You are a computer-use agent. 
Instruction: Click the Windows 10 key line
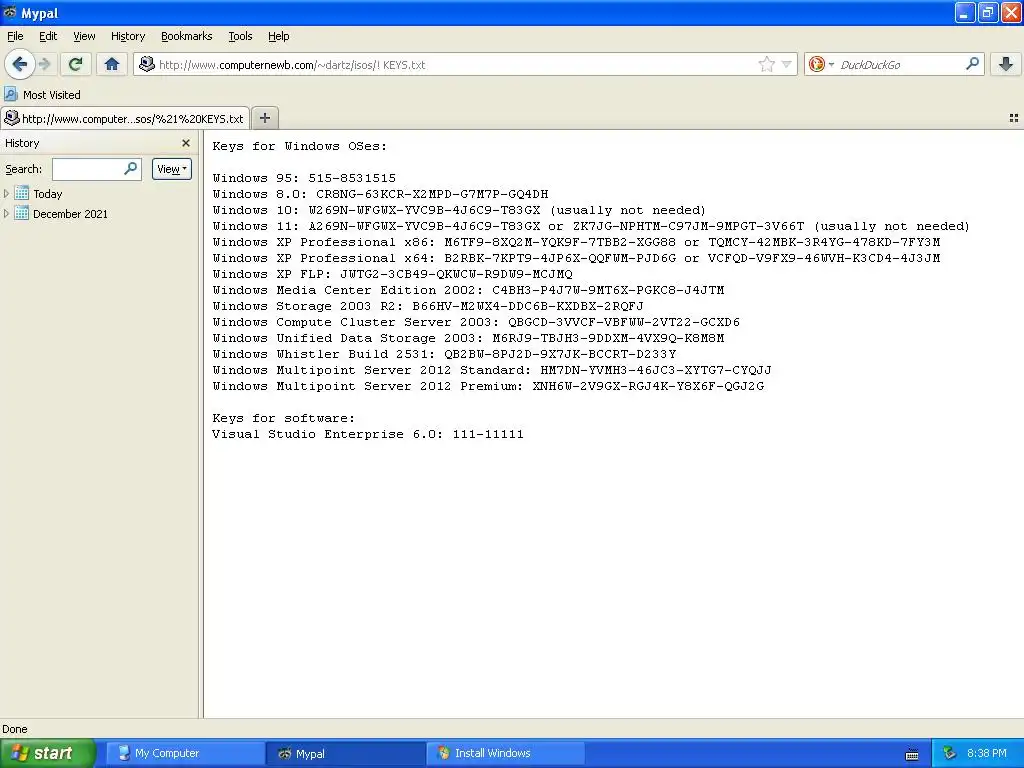point(459,210)
